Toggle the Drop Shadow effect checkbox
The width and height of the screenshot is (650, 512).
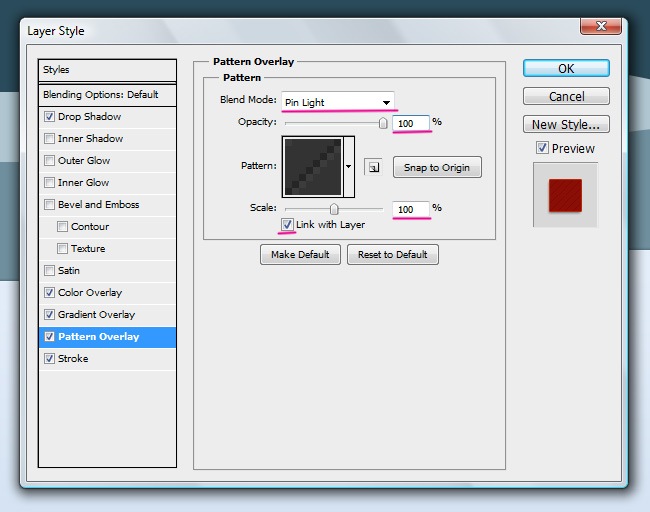[x=50, y=117]
